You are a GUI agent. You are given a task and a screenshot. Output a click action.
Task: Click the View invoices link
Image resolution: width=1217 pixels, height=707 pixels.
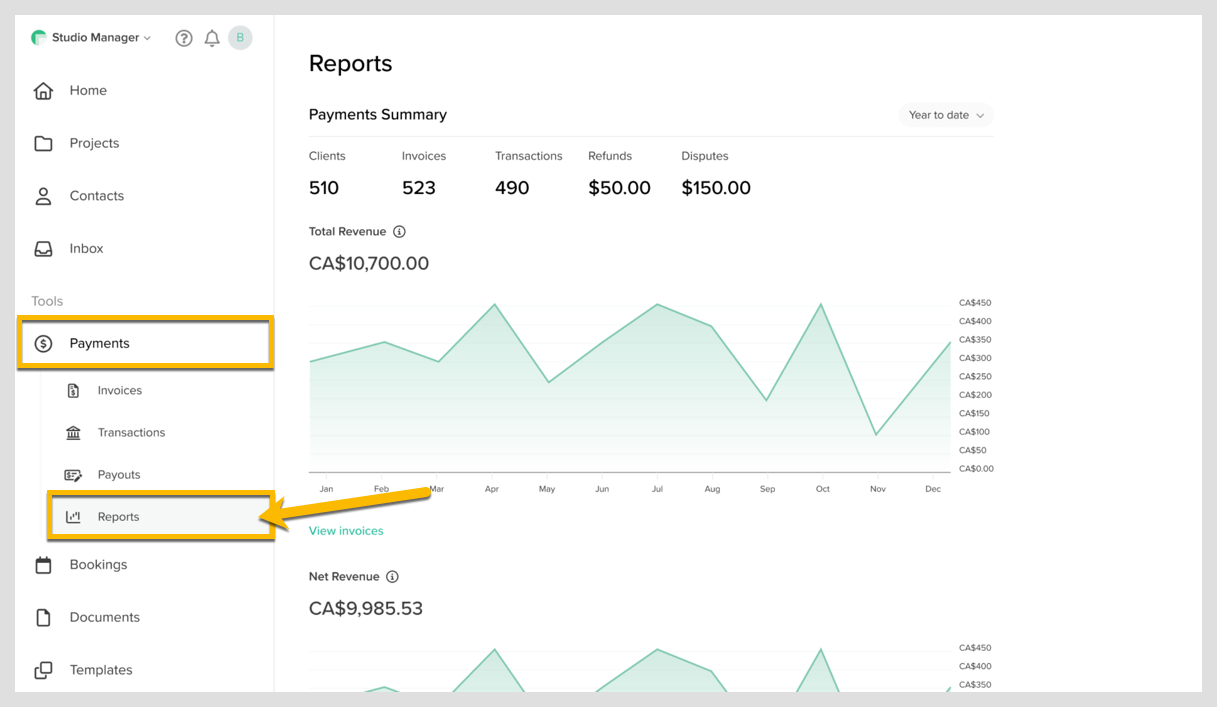(346, 531)
